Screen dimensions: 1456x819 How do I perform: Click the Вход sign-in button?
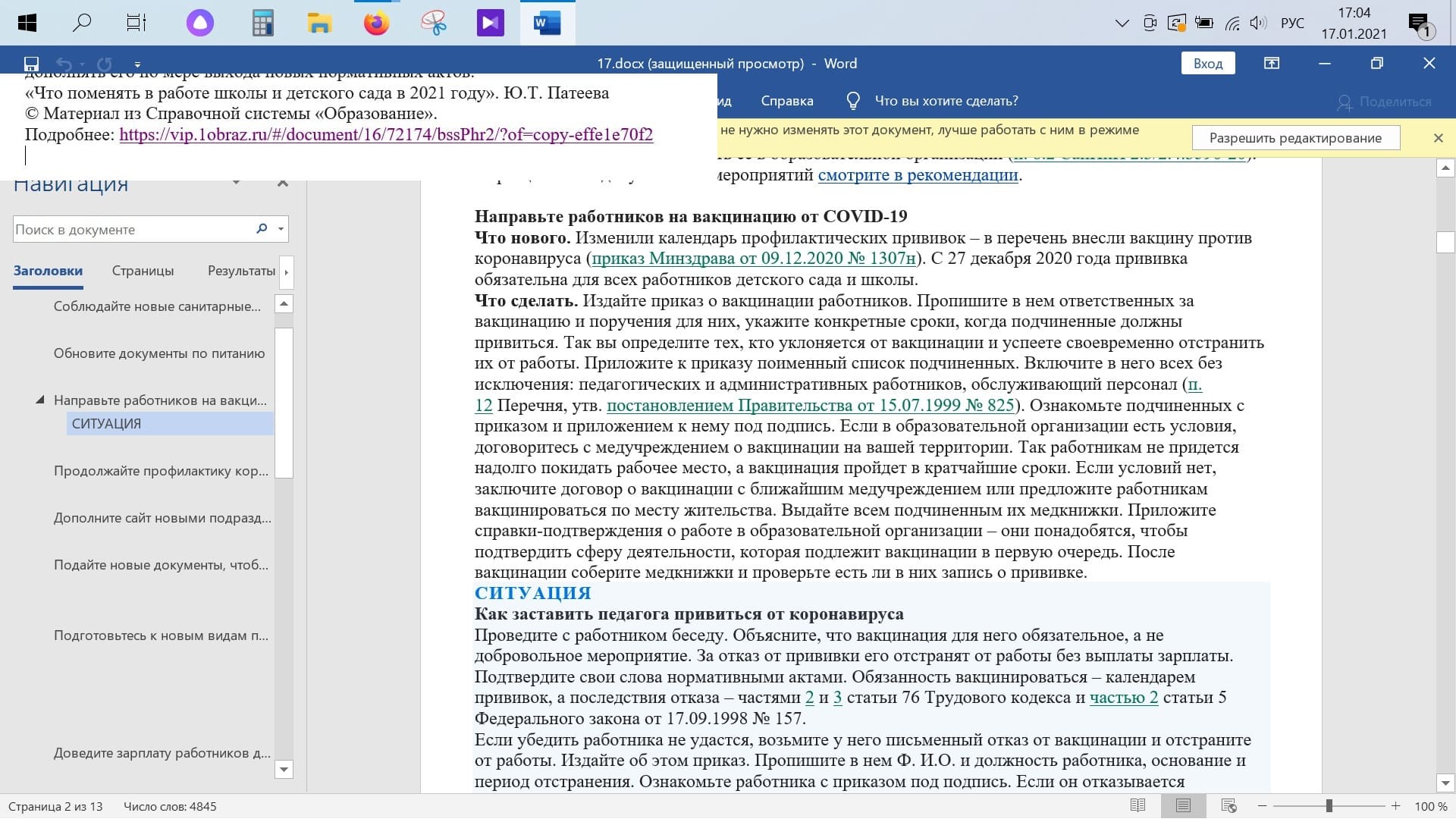(x=1208, y=64)
